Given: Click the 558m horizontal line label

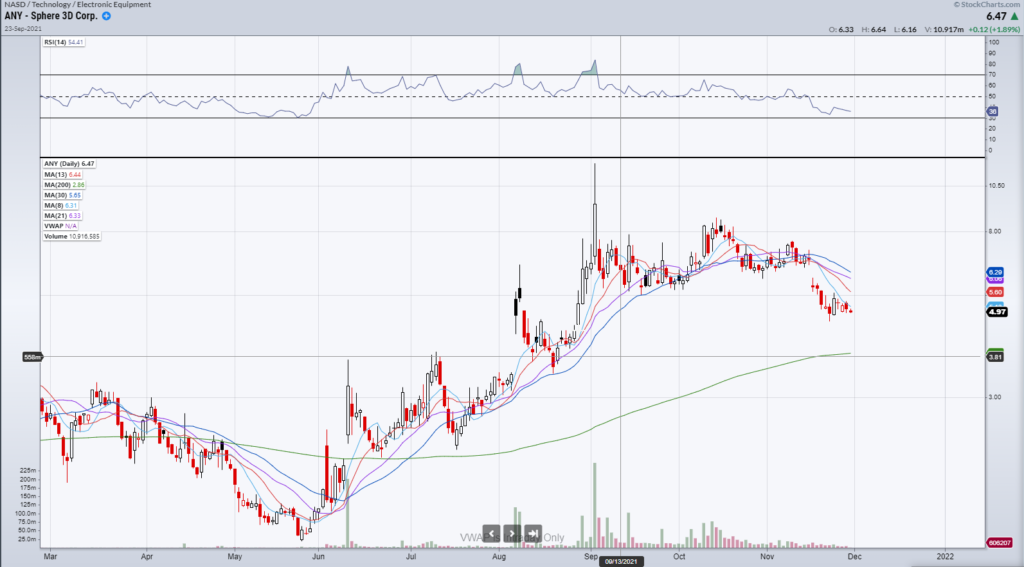Looking at the screenshot, I should tap(32, 356).
